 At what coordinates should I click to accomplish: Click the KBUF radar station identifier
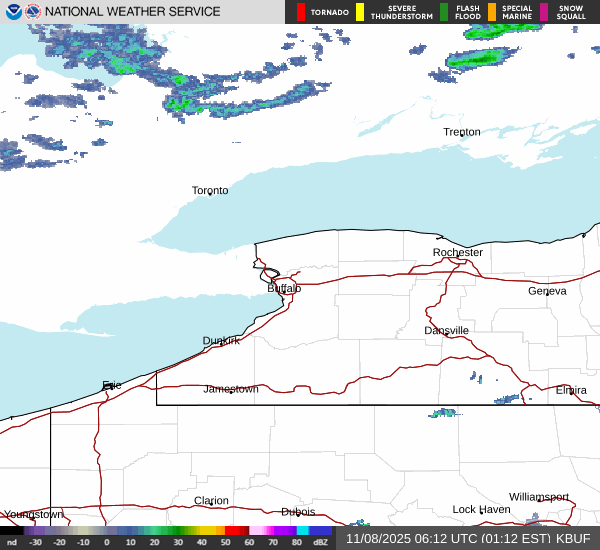(x=574, y=539)
